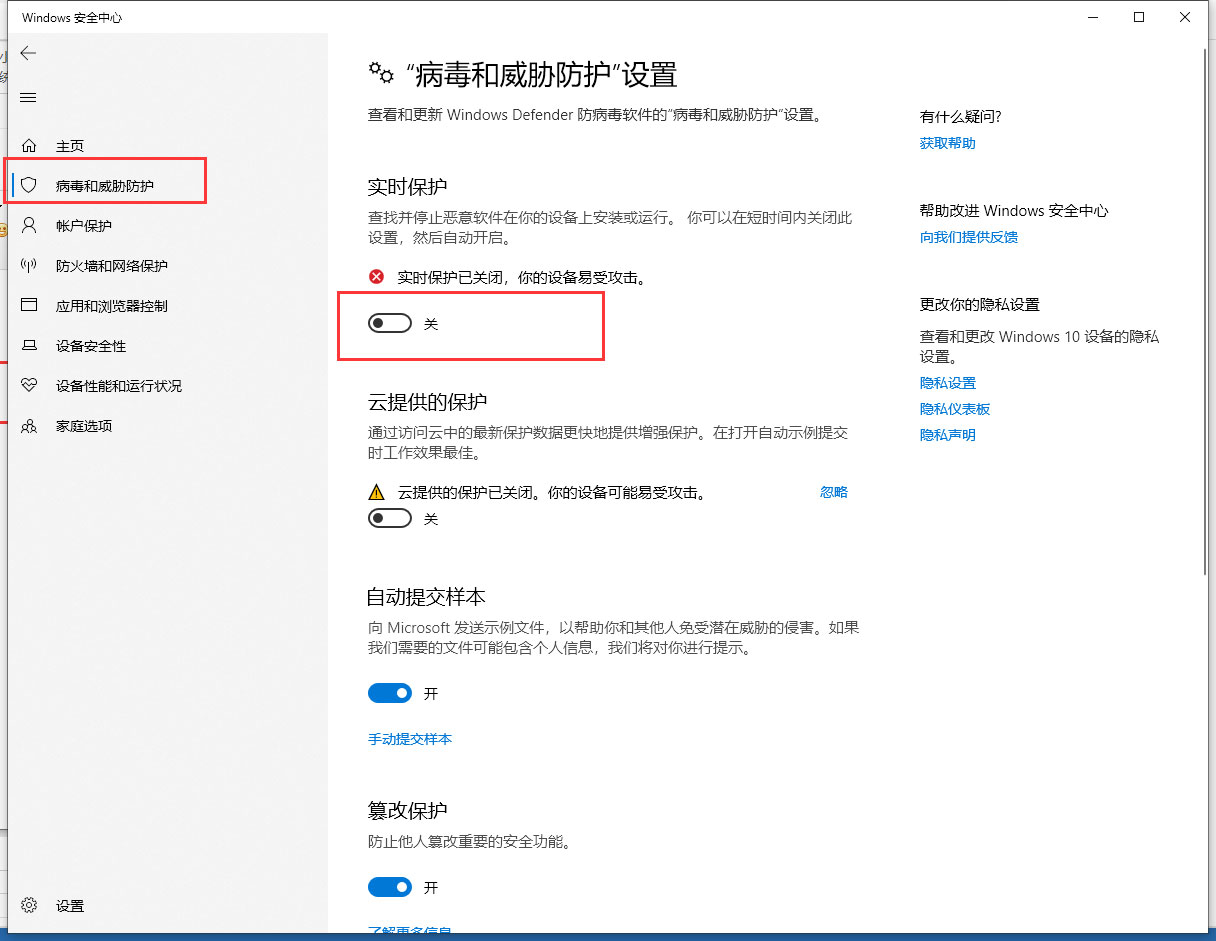Image resolution: width=1216 pixels, height=941 pixels.
Task: Enable the 实时保护 toggle
Action: (x=390, y=322)
